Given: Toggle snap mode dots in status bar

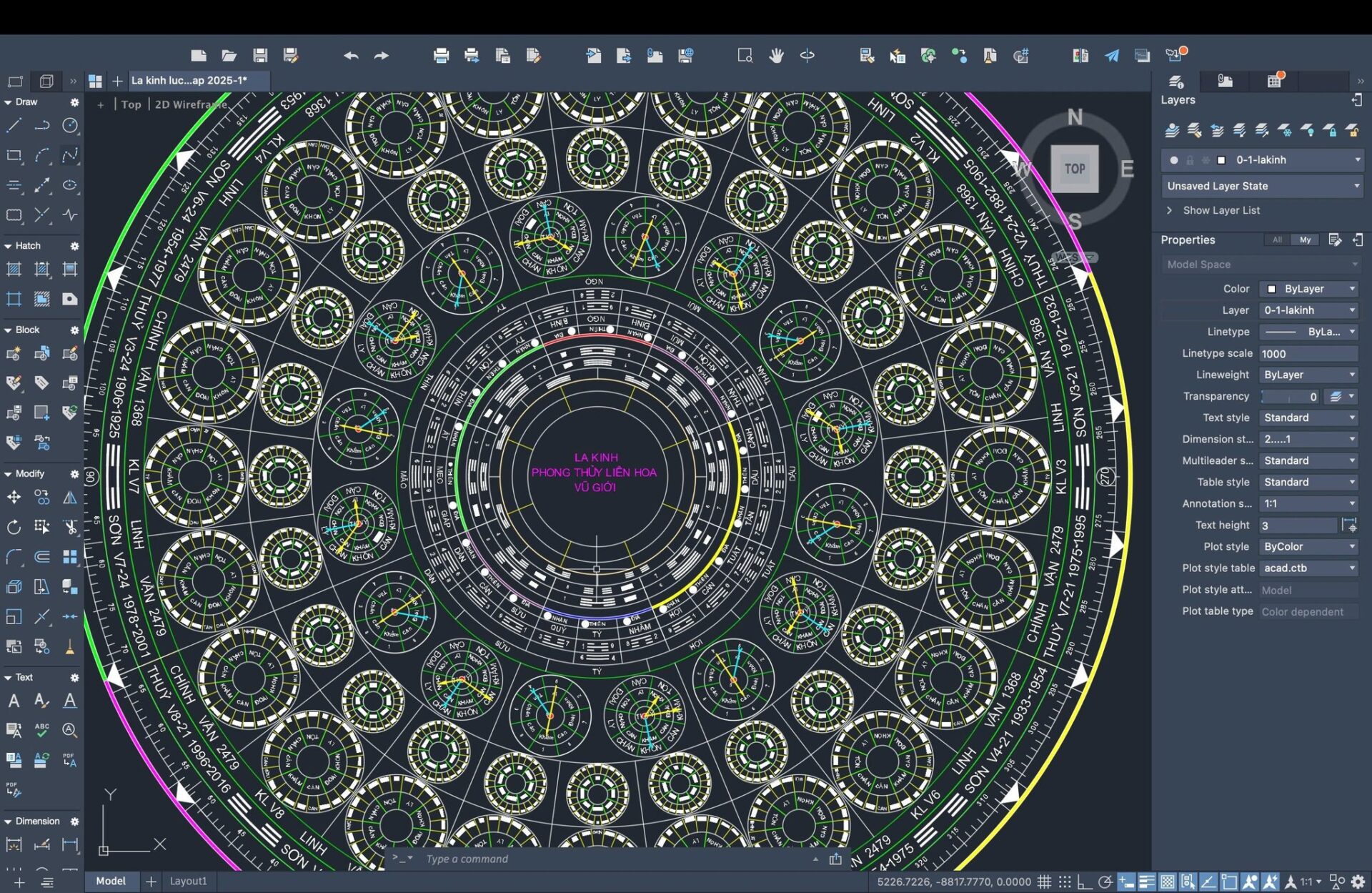Looking at the screenshot, I should 1065,882.
